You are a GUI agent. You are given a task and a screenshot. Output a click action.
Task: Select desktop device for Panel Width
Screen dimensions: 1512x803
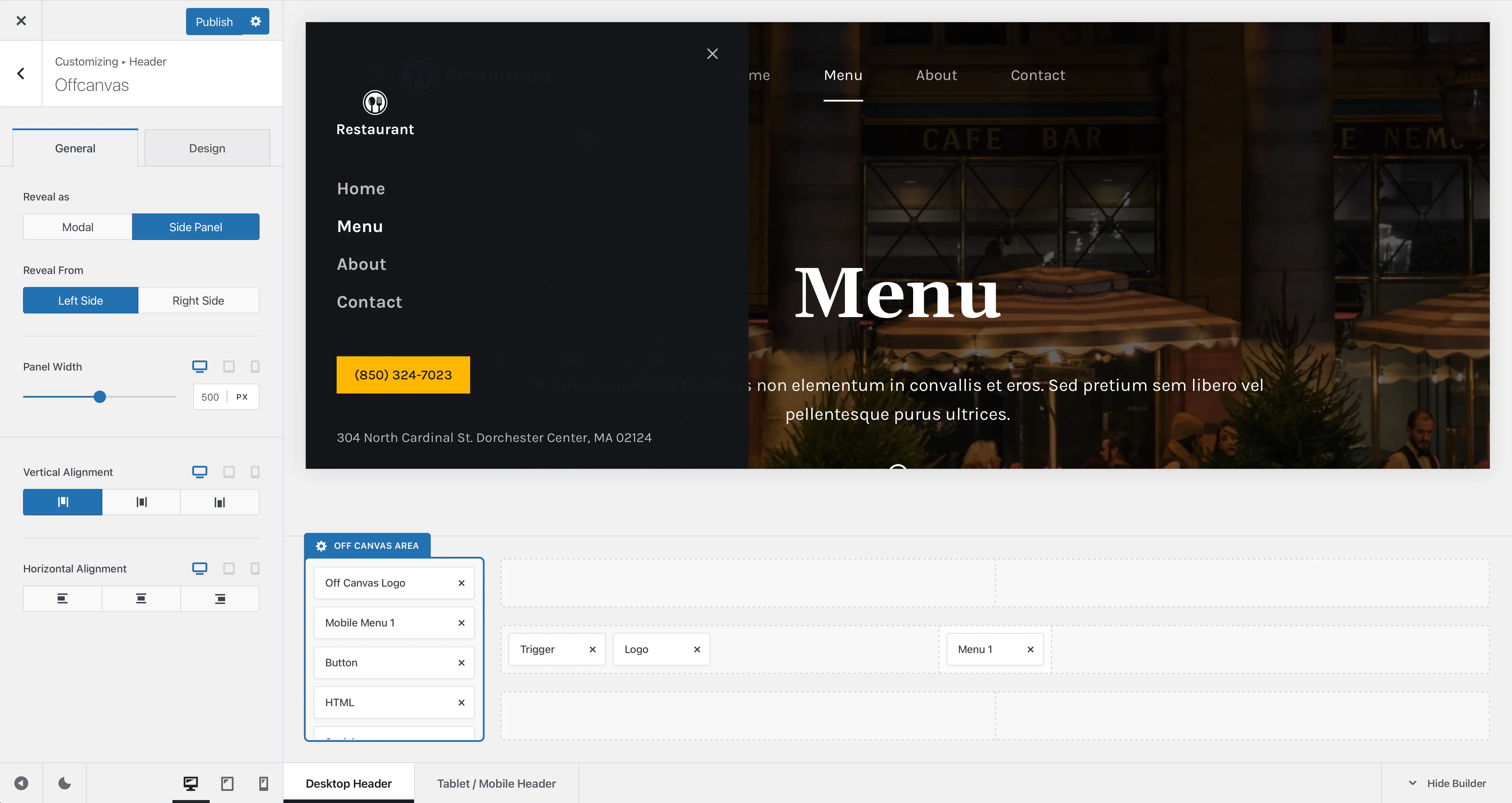[200, 367]
